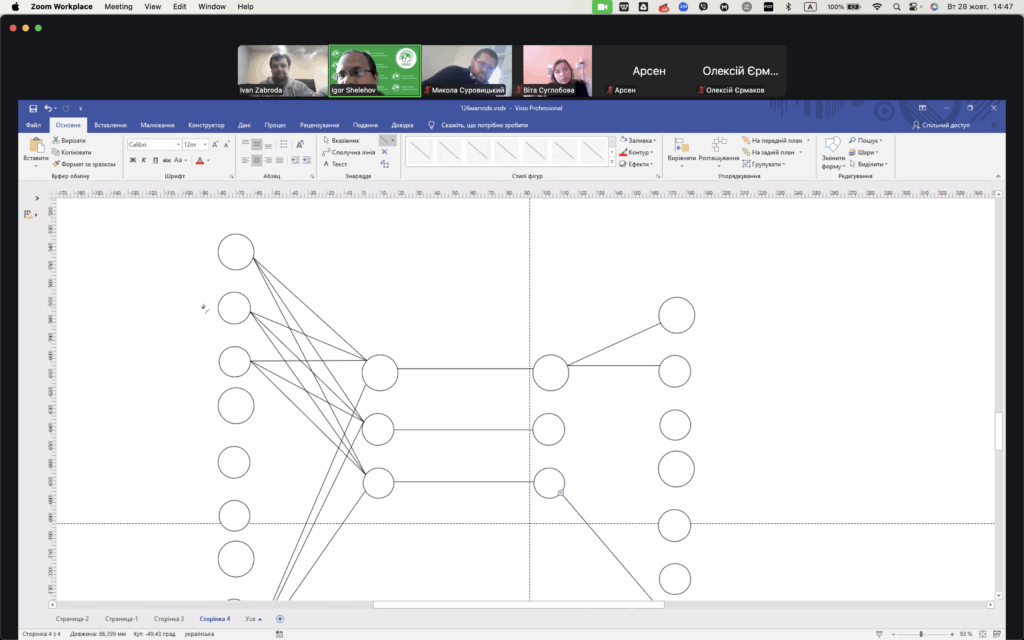Switch to the Конструктор ribbon tab
The width and height of the screenshot is (1024, 640).
pos(206,125)
